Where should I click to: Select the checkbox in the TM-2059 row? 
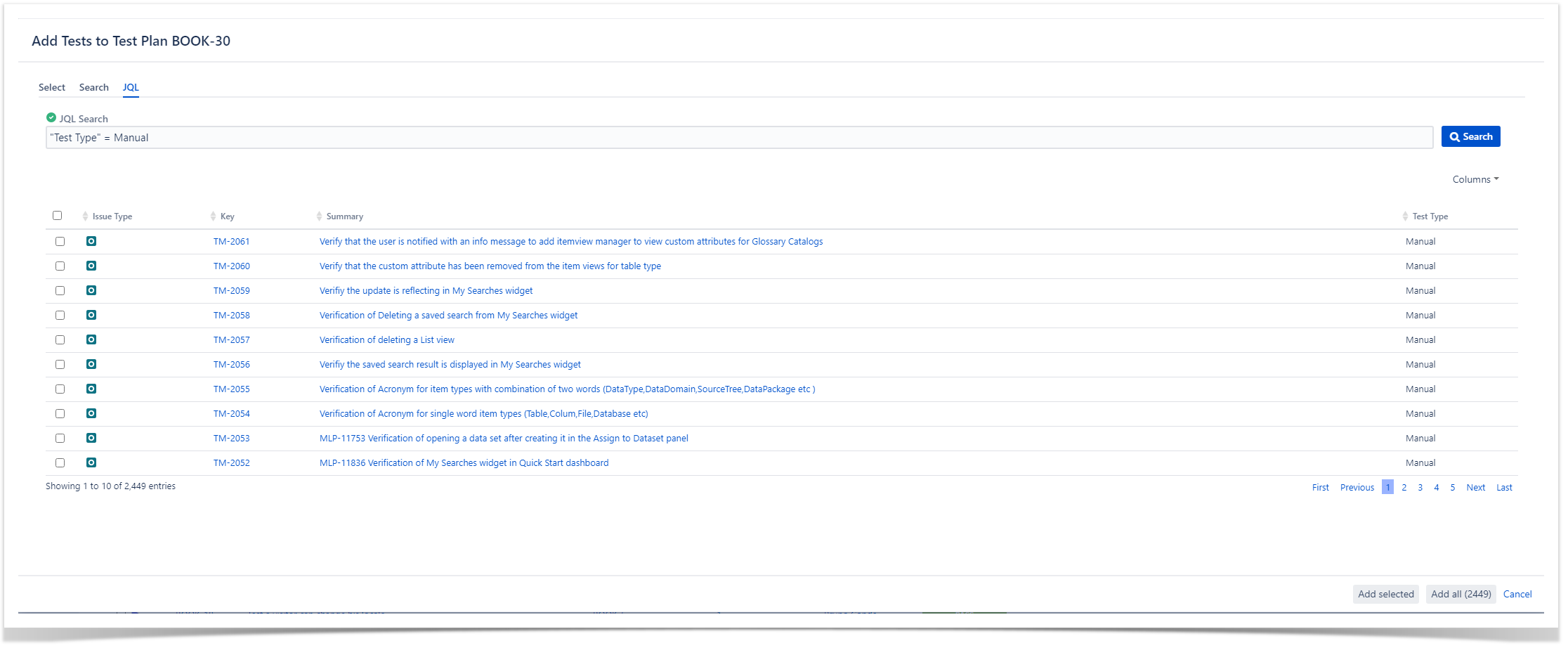click(60, 290)
